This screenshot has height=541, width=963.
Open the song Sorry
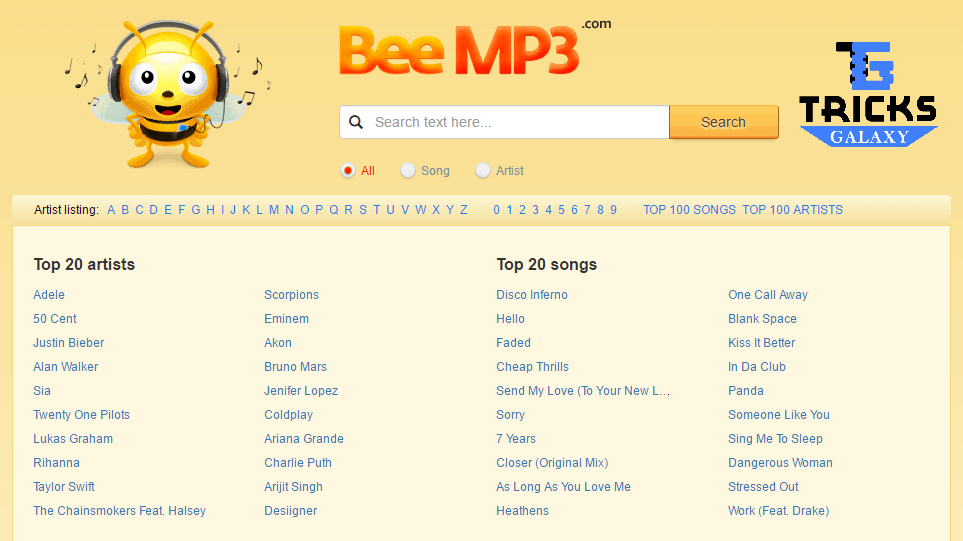tap(510, 415)
